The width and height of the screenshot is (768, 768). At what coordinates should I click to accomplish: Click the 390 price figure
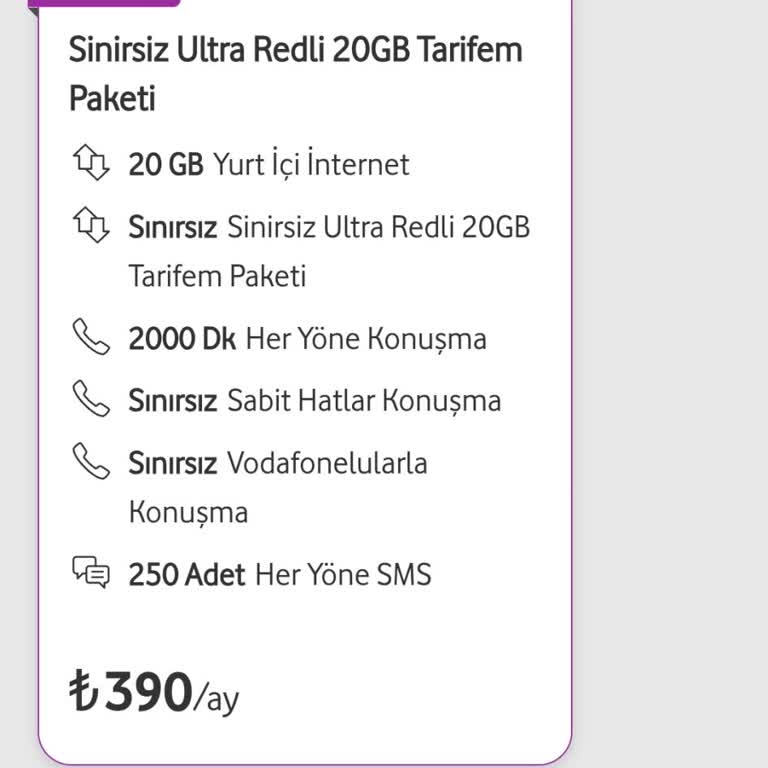[x=148, y=691]
